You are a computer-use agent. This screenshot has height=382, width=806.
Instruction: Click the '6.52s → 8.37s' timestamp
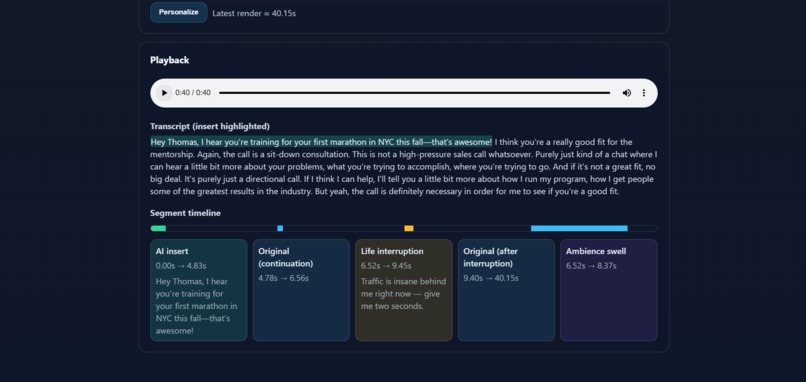tap(591, 266)
